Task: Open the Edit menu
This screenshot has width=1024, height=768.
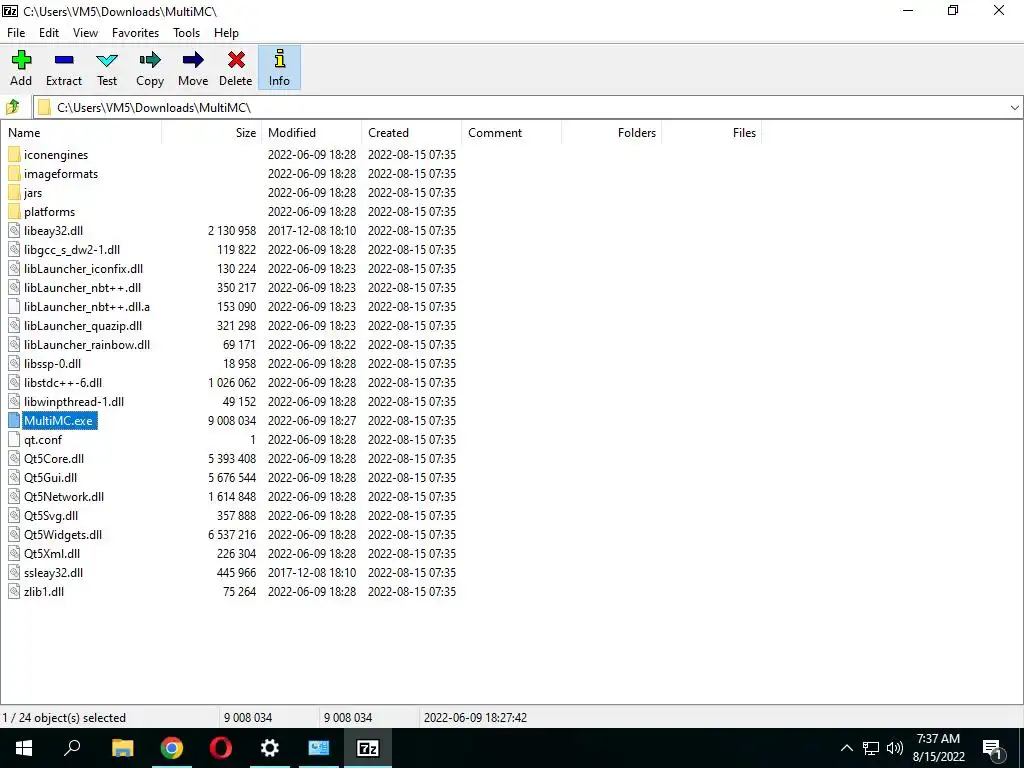Action: tap(49, 33)
